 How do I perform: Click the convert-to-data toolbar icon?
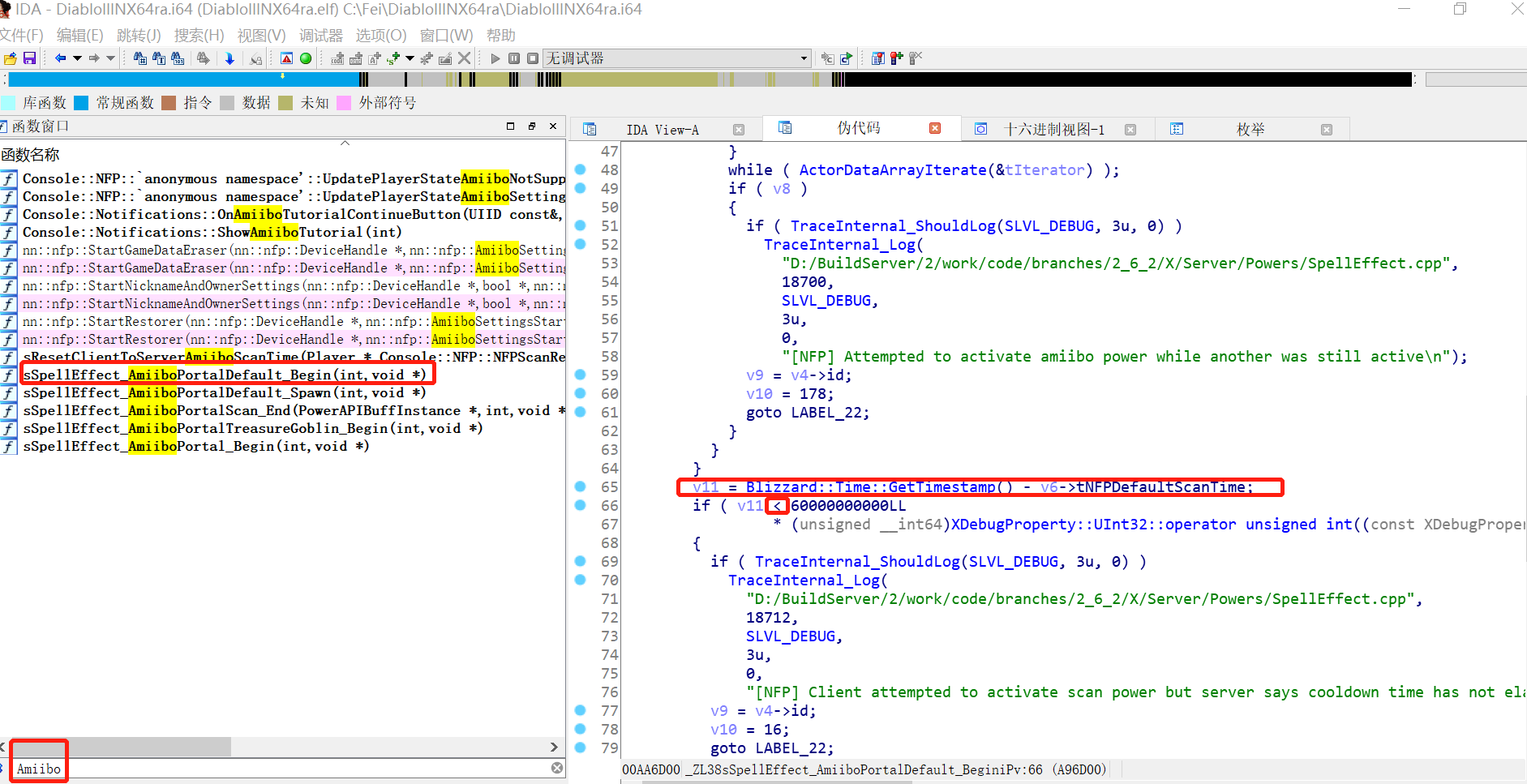point(356,58)
